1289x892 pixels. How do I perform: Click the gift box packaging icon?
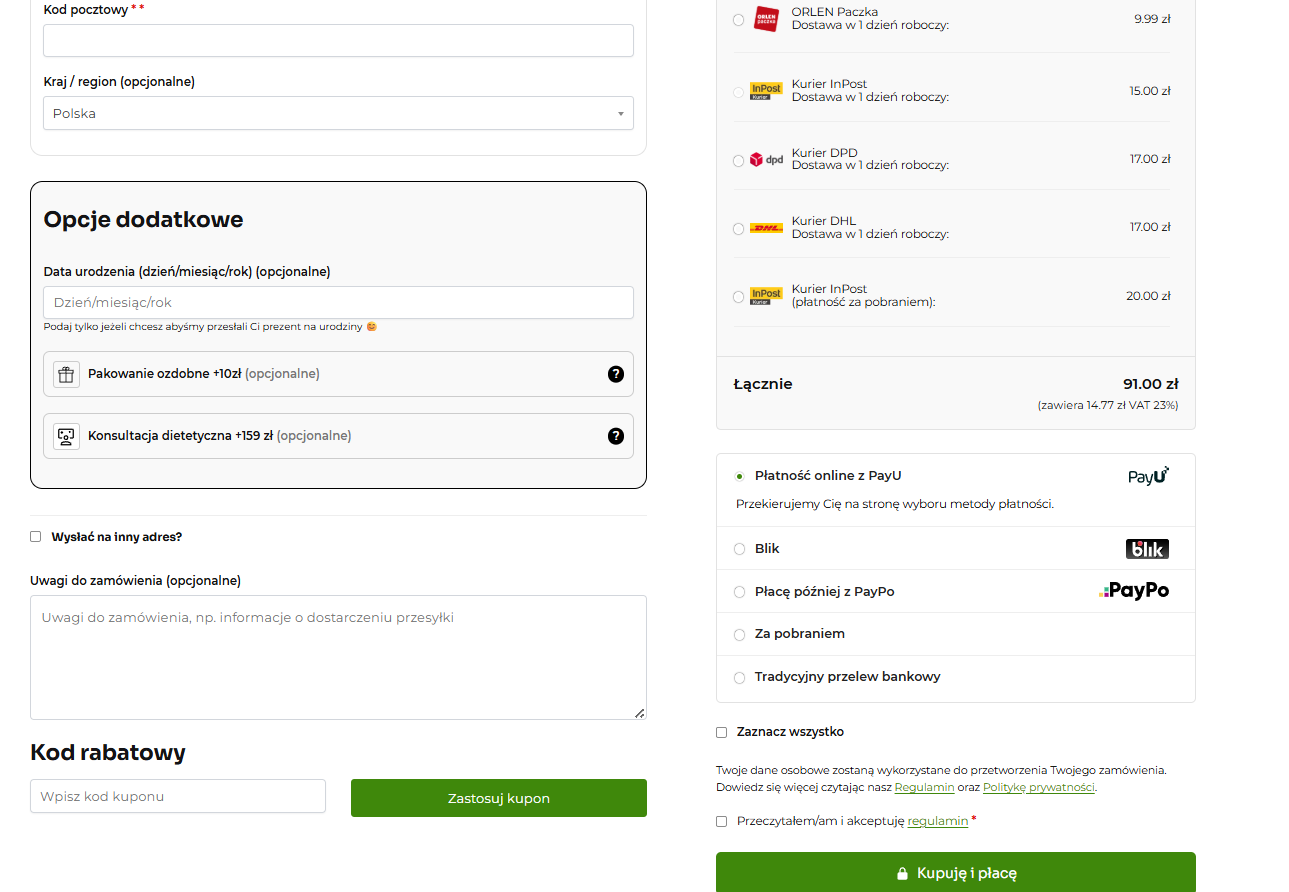tap(66, 374)
